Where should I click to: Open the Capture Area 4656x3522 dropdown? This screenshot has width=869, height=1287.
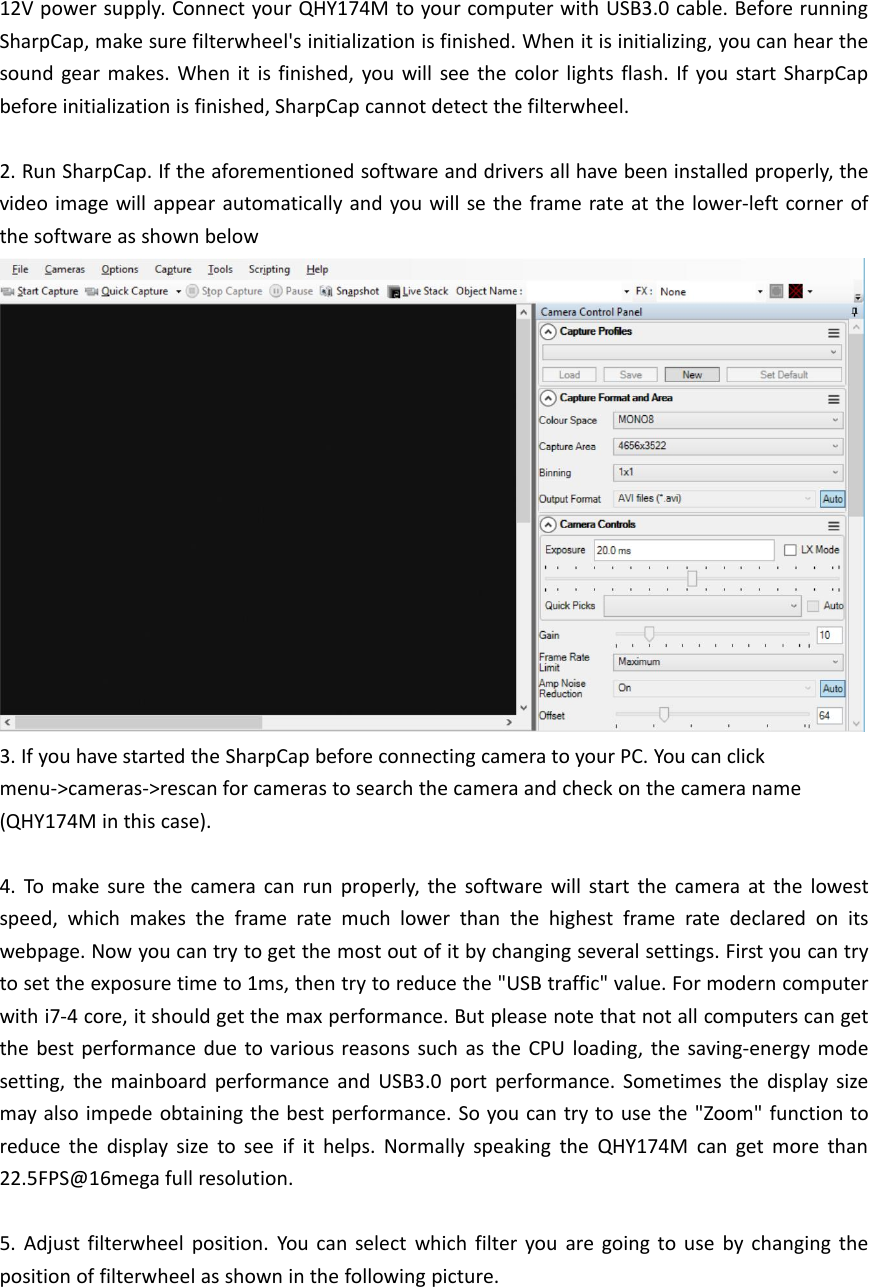point(728,447)
